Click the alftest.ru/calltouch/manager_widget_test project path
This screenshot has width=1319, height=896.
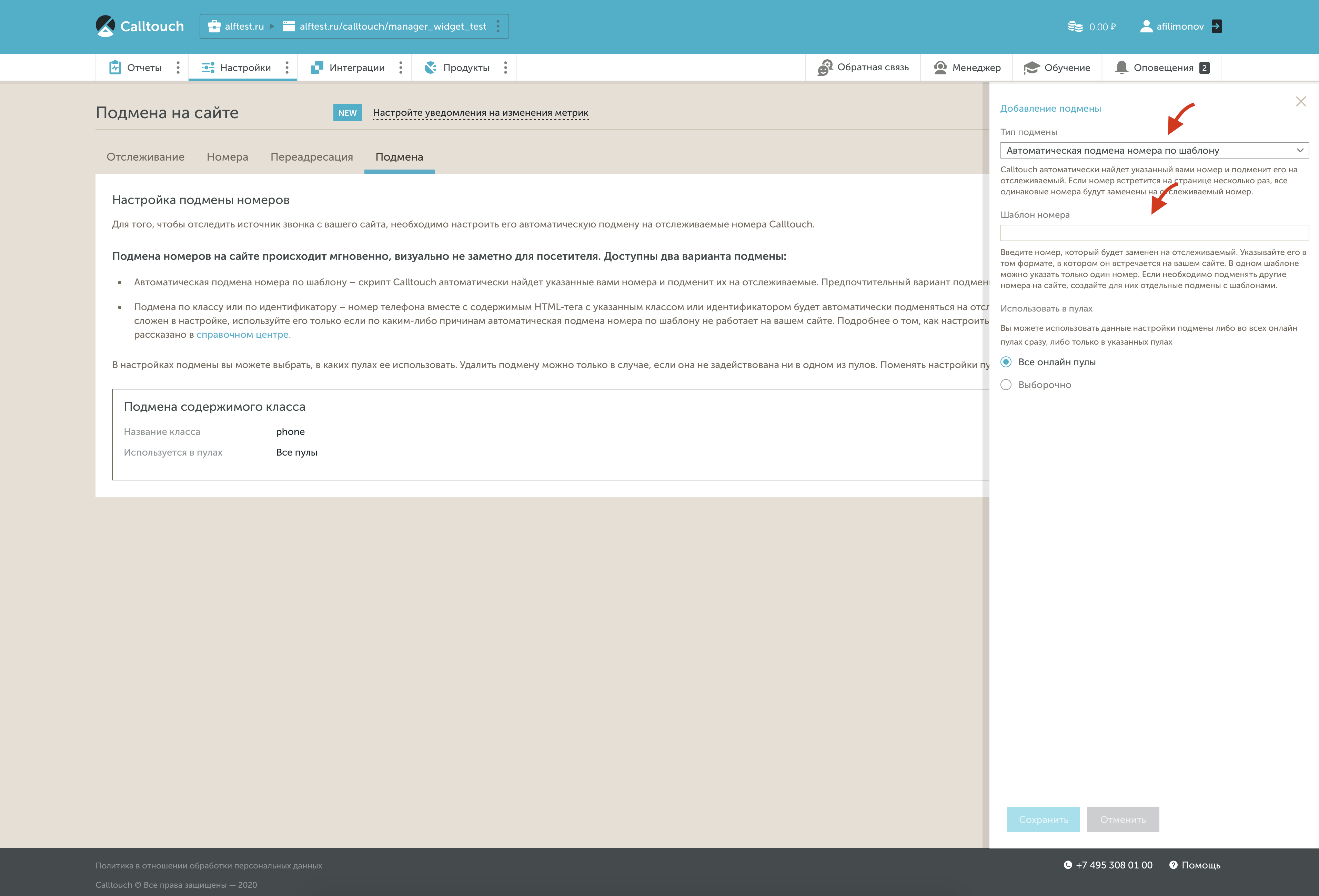[393, 26]
